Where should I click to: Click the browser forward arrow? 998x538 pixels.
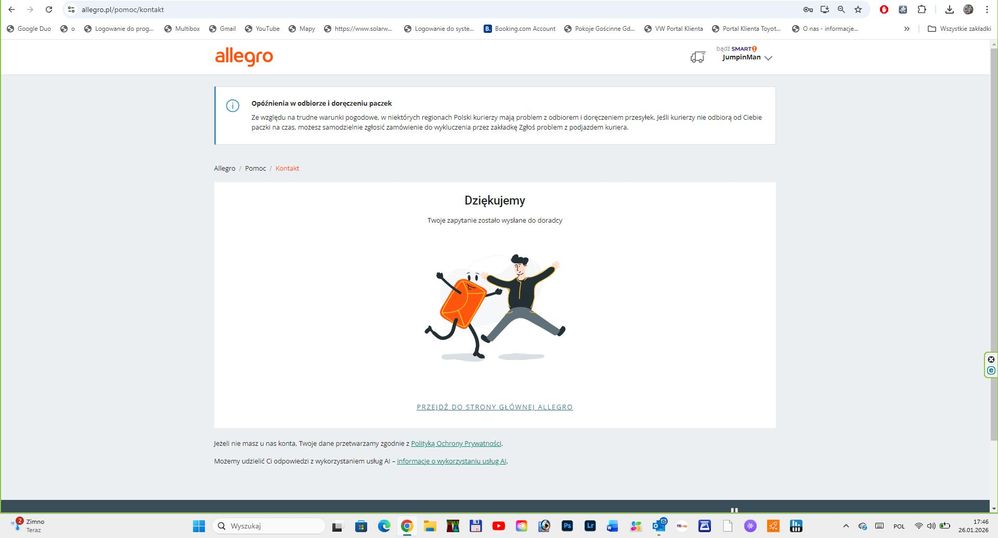30,10
